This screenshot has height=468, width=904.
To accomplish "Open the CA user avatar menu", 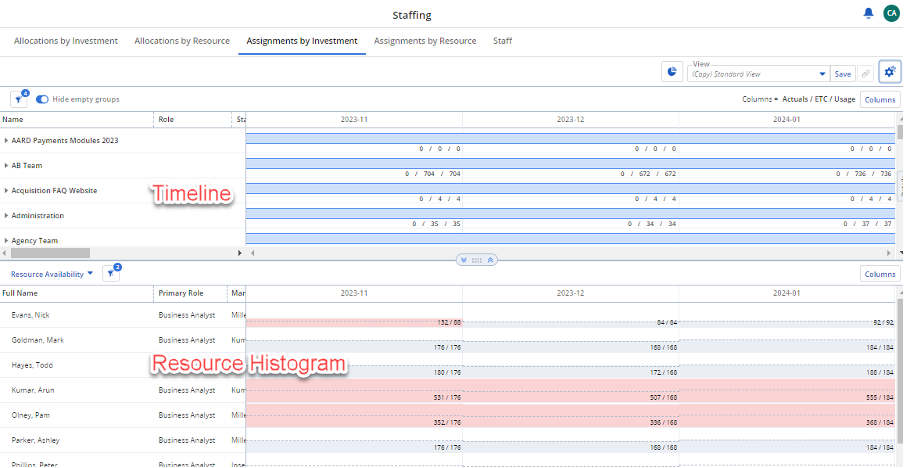I will point(891,14).
